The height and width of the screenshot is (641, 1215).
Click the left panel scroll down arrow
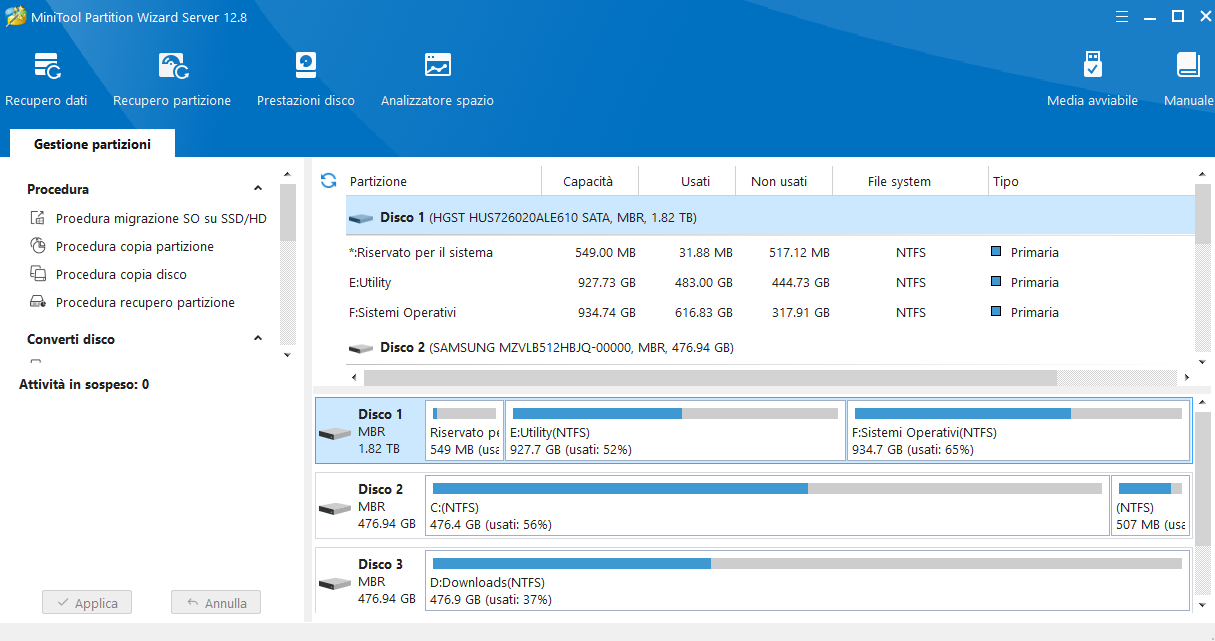pos(287,354)
